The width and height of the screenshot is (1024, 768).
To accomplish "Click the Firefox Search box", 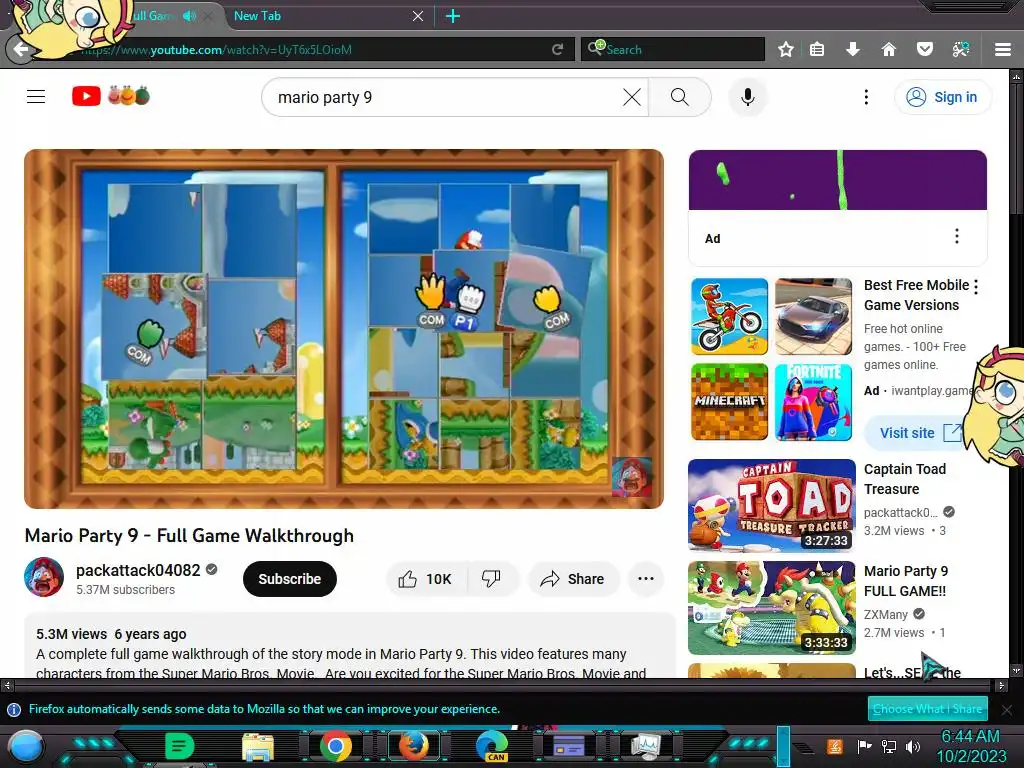I will (x=673, y=49).
